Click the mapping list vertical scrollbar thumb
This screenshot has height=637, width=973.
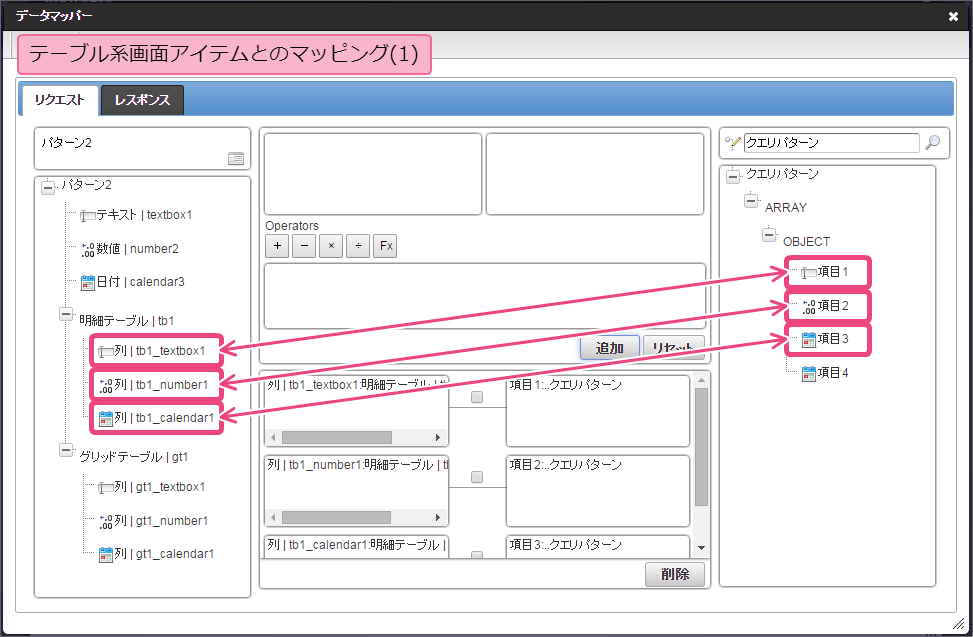[701, 447]
